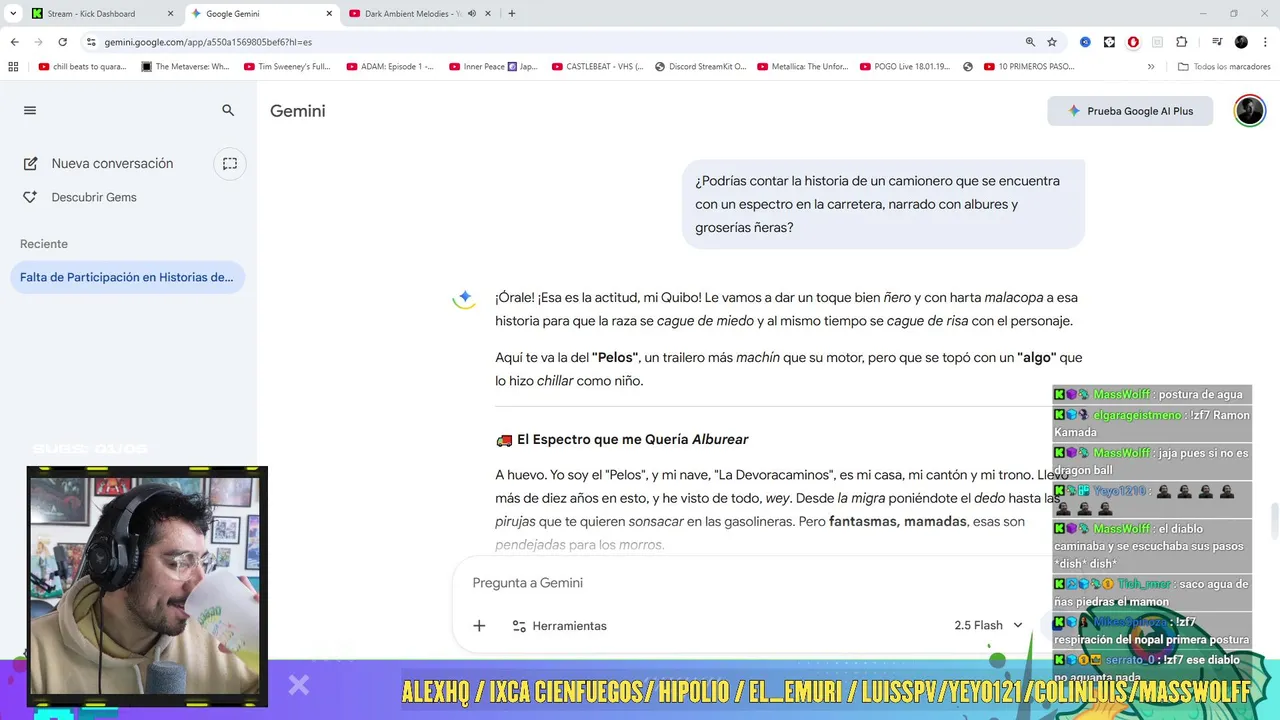The height and width of the screenshot is (720, 1280).
Task: Click the zoom magnifier in address bar
Action: pos(1030,42)
